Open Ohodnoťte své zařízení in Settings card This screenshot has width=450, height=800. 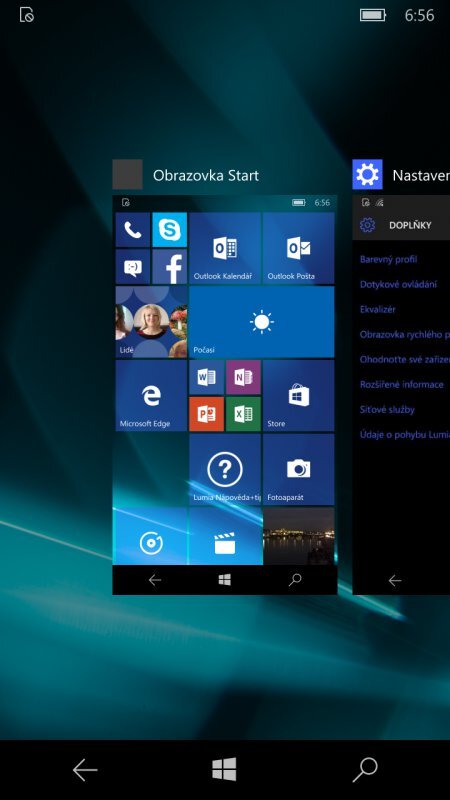tap(405, 360)
